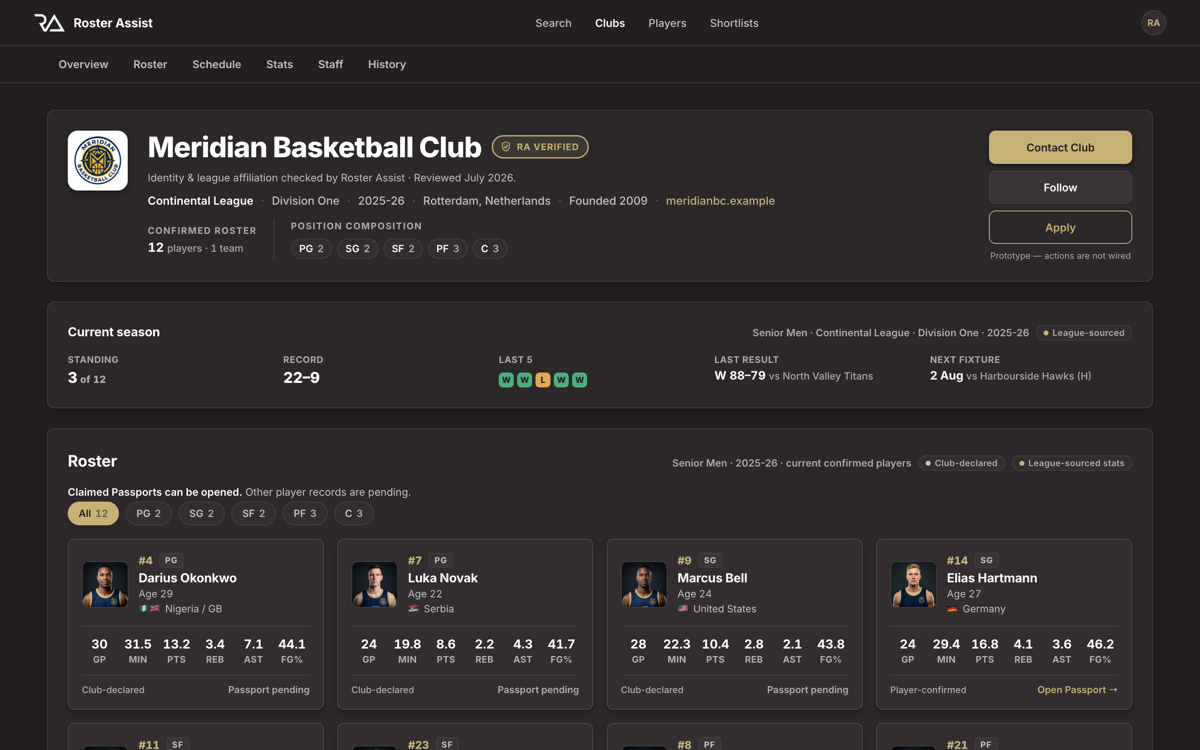1200x750 pixels.
Task: Click the Germany flag icon
Action: tap(952, 608)
